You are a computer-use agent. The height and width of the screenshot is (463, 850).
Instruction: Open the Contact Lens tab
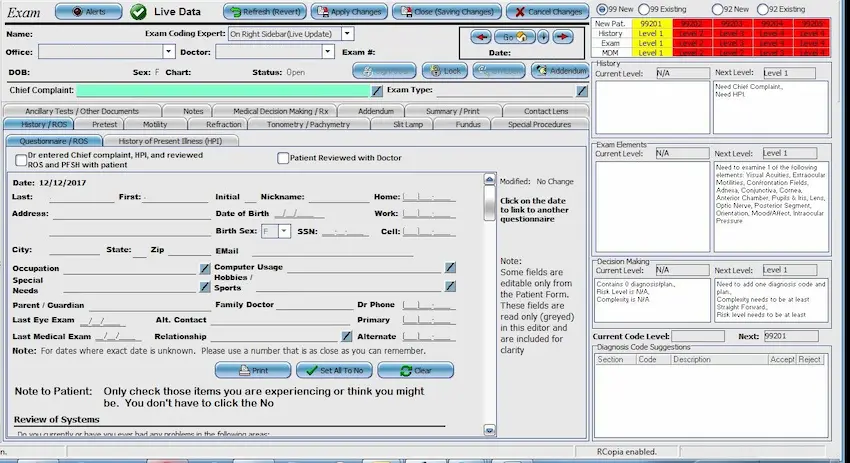click(x=546, y=111)
